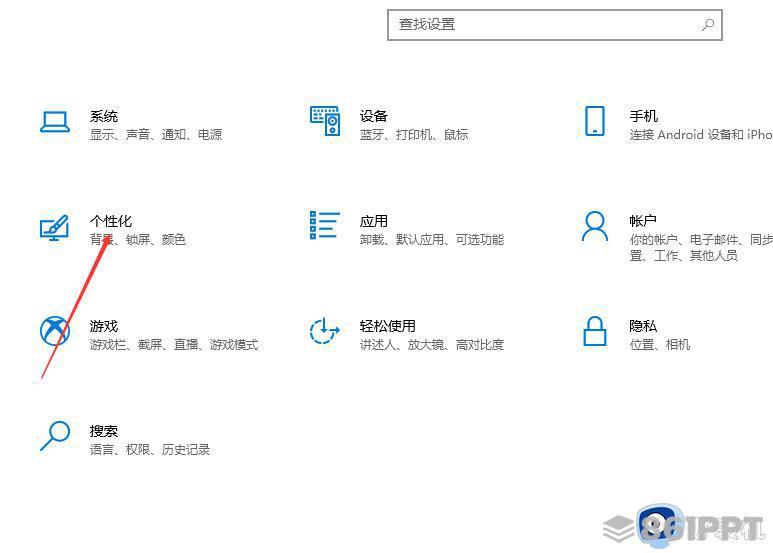Click the Privacy padlock icon
This screenshot has height=553, width=773.
pos(595,331)
